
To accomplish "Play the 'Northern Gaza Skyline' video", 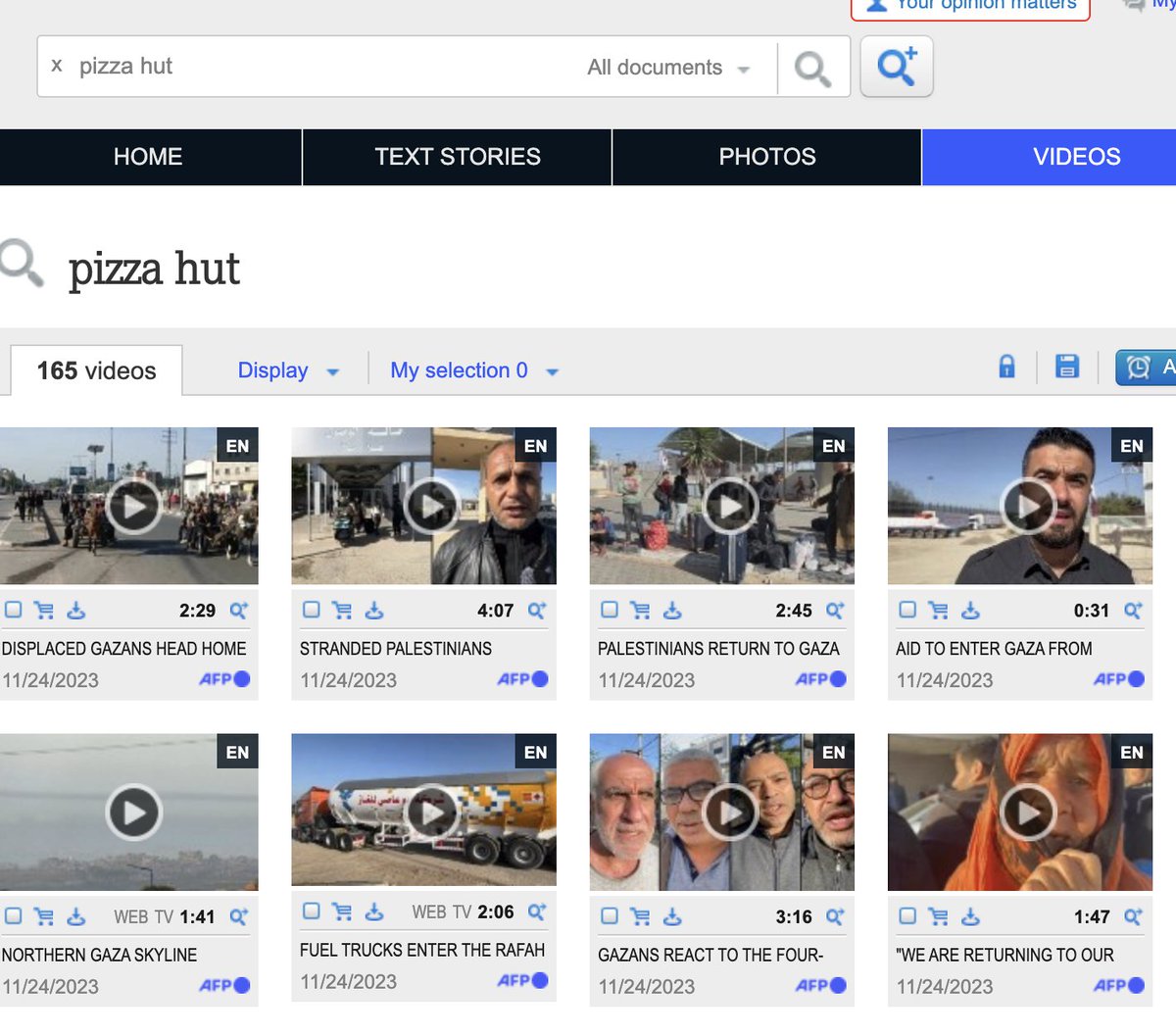I will tap(133, 813).
